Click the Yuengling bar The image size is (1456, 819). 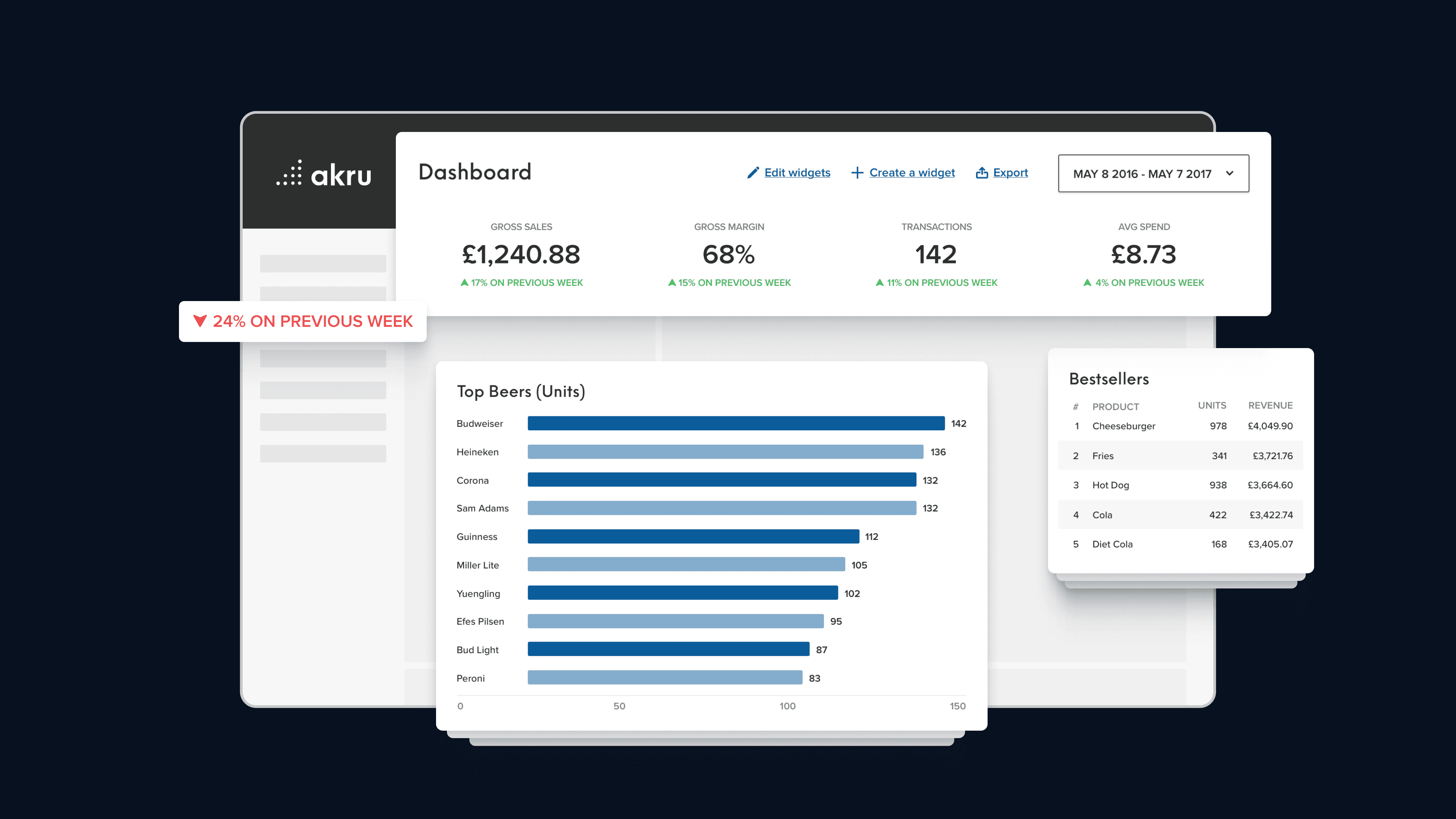(x=683, y=593)
